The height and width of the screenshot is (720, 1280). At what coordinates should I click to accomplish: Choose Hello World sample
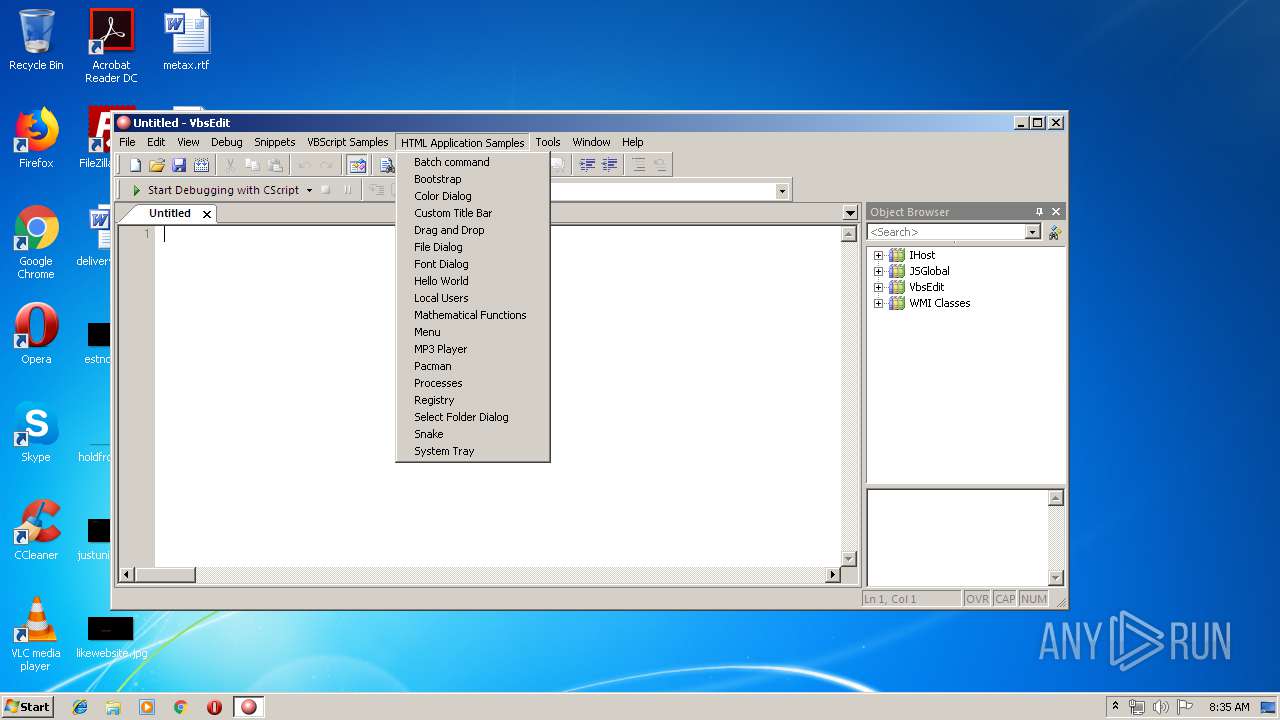click(x=472, y=281)
